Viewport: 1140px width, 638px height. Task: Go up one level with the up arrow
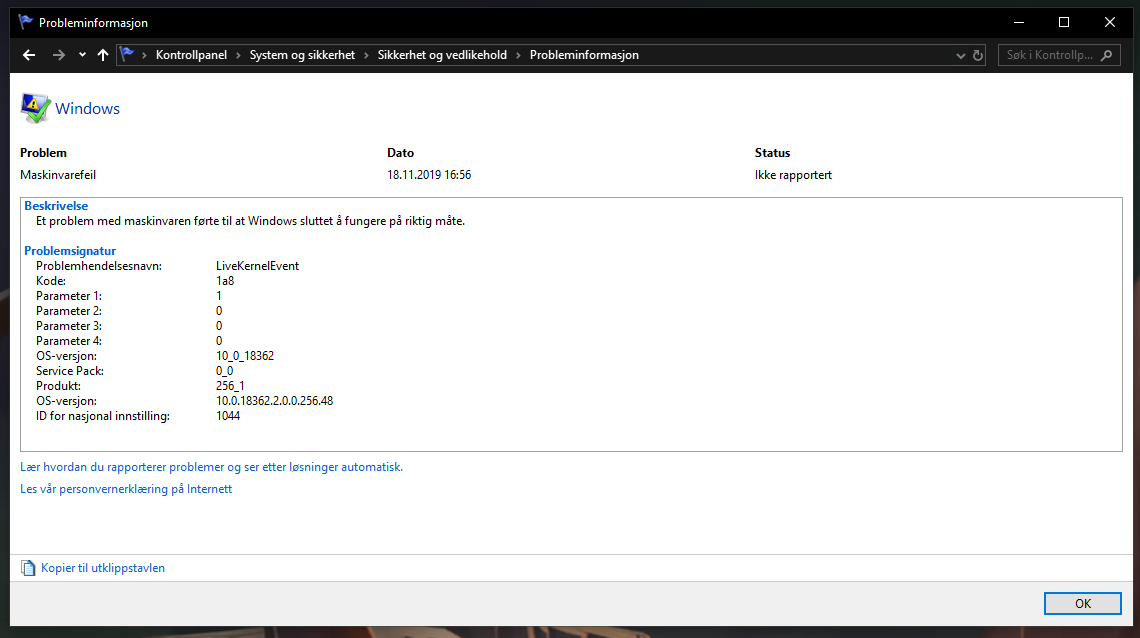(x=103, y=55)
